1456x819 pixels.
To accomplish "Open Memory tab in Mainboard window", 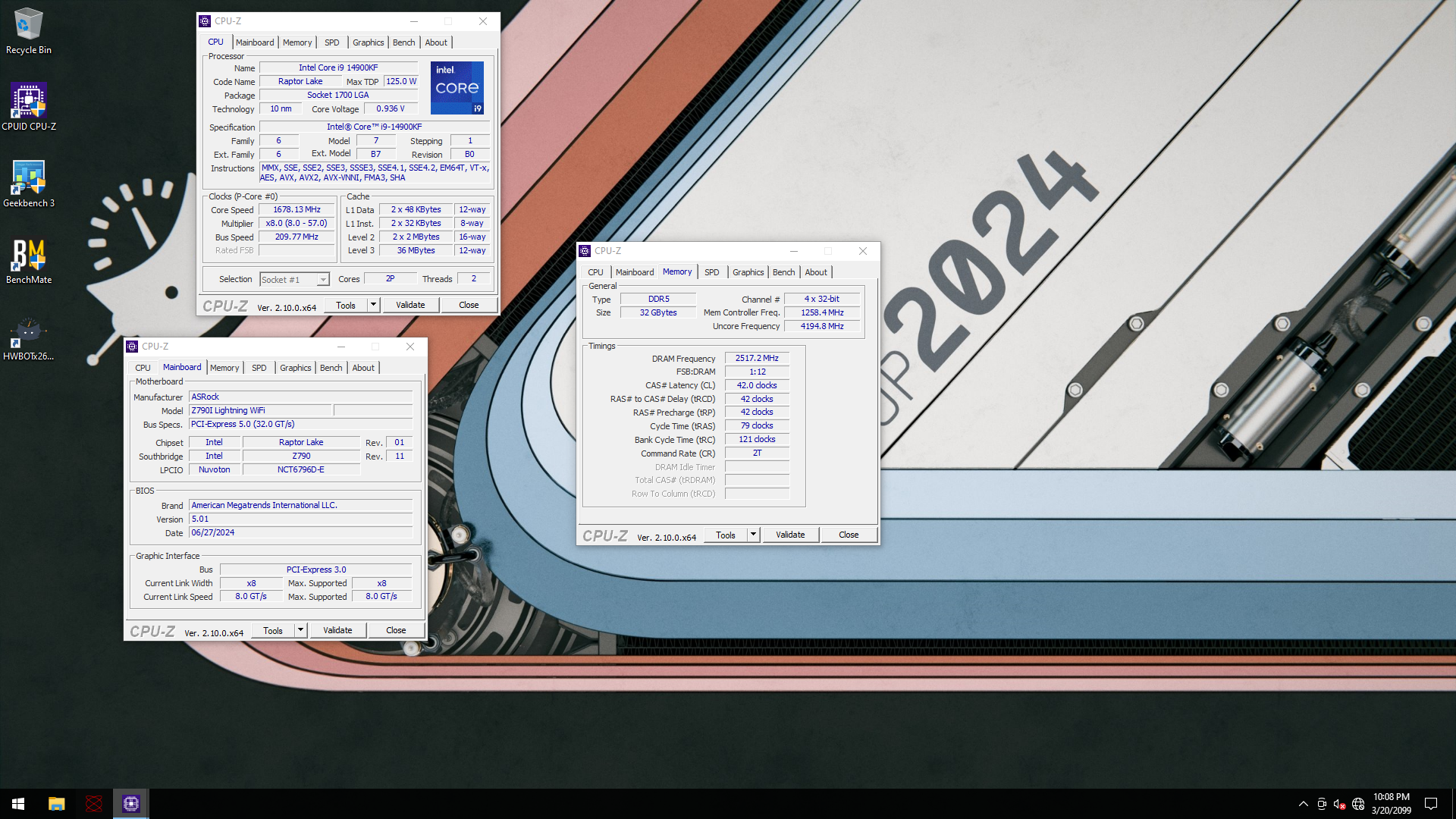I will (x=224, y=368).
